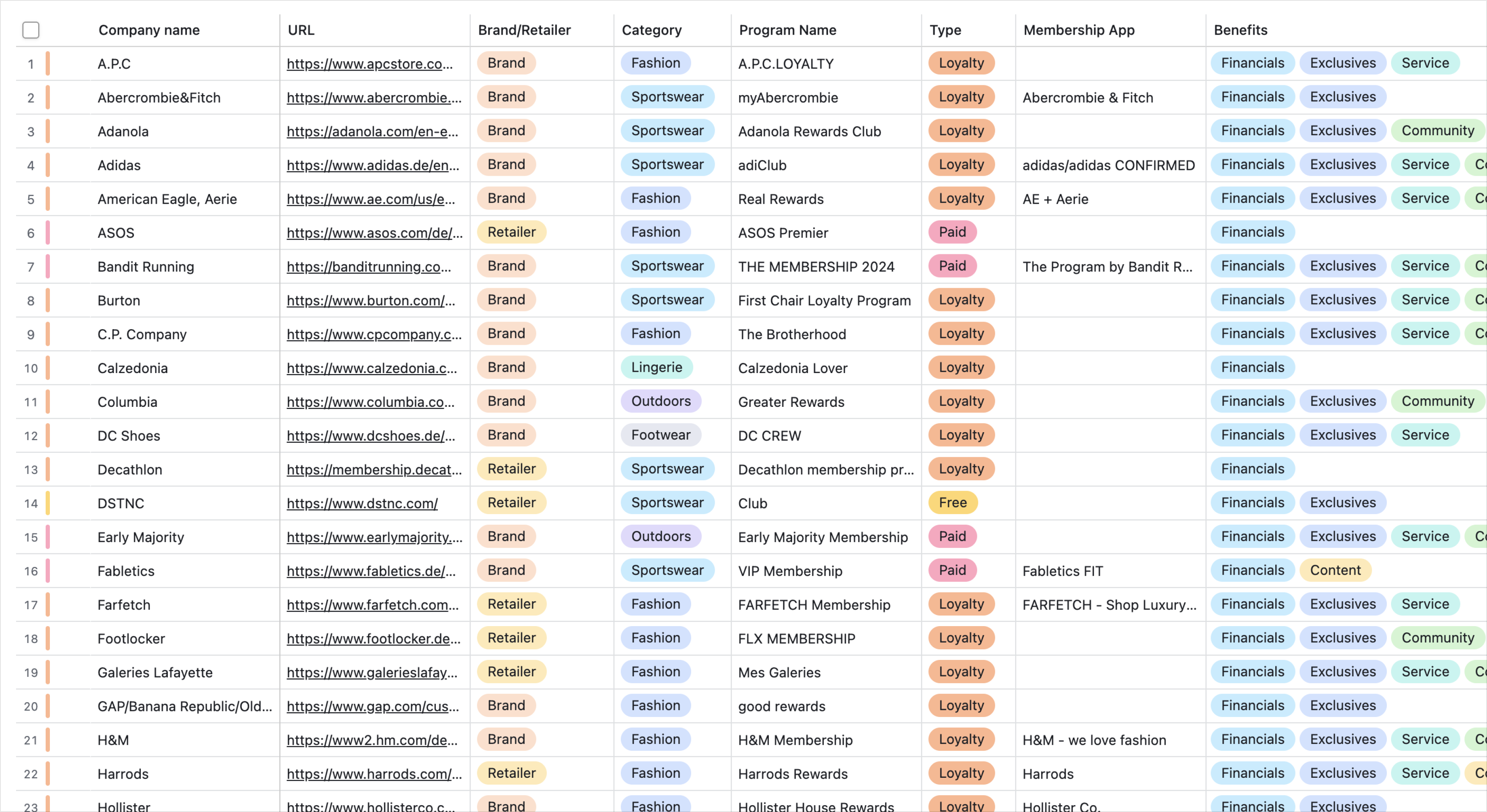Screen dimensions: 1487x812
Task: Click the Community tag in Columbia row
Action: tap(1438, 401)
